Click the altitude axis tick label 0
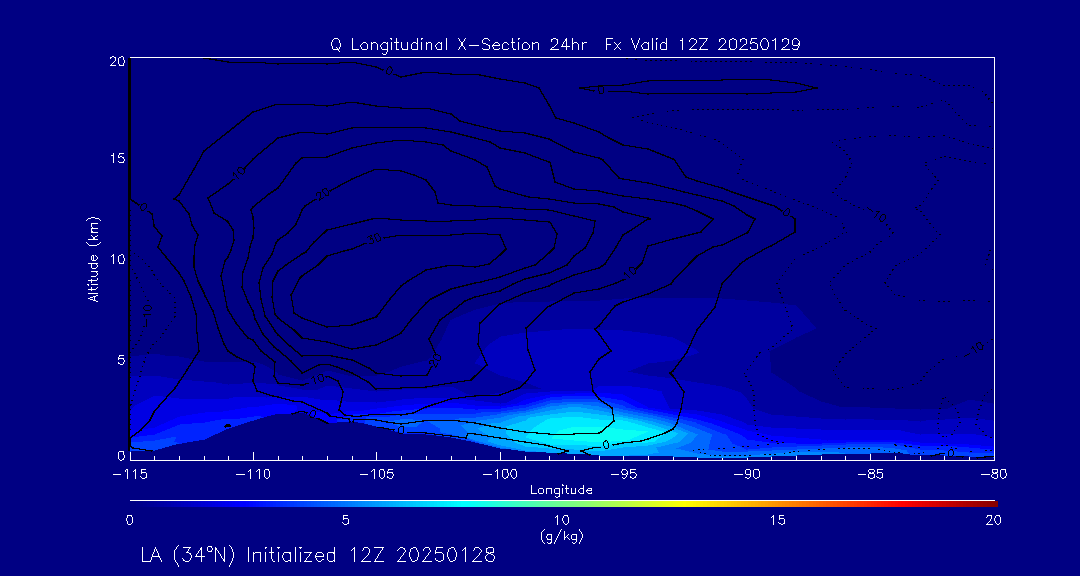 click(120, 456)
